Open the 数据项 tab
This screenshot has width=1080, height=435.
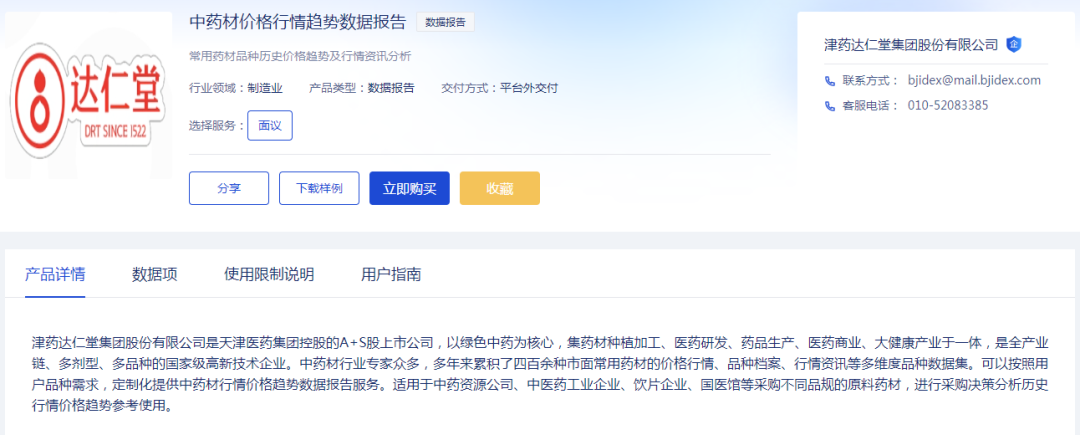(155, 274)
